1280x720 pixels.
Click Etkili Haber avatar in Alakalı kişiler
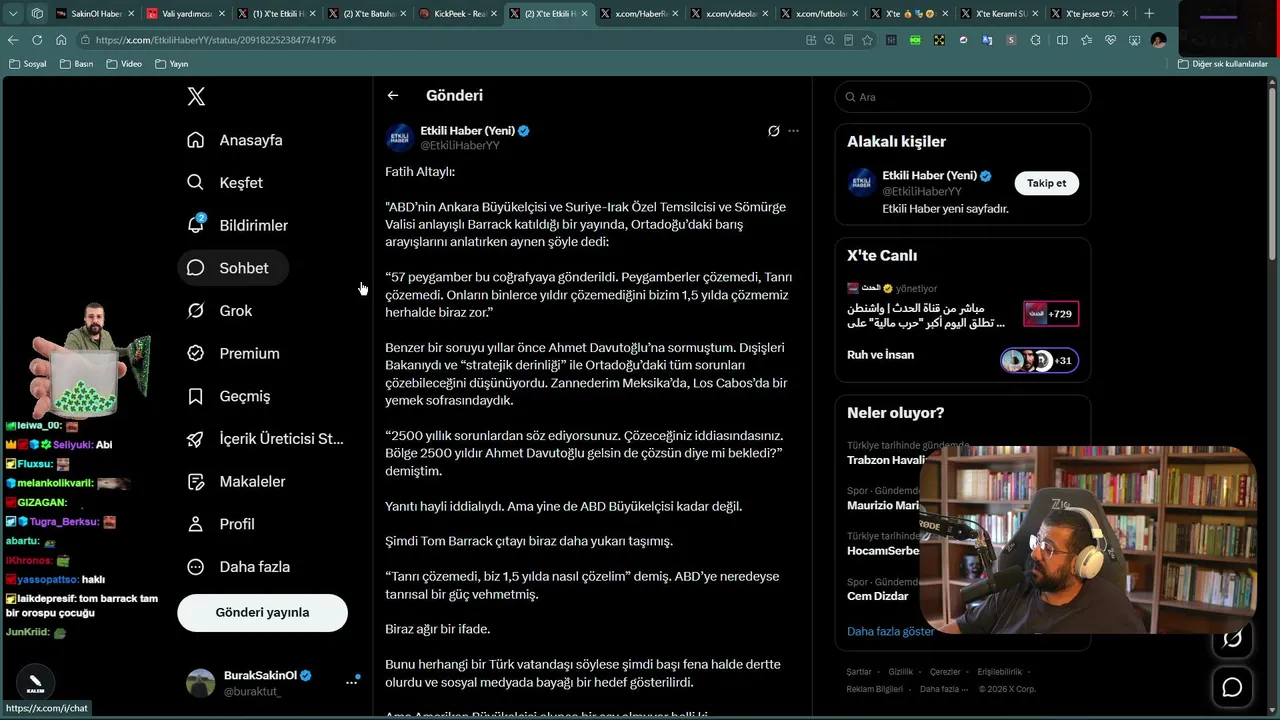(862, 183)
